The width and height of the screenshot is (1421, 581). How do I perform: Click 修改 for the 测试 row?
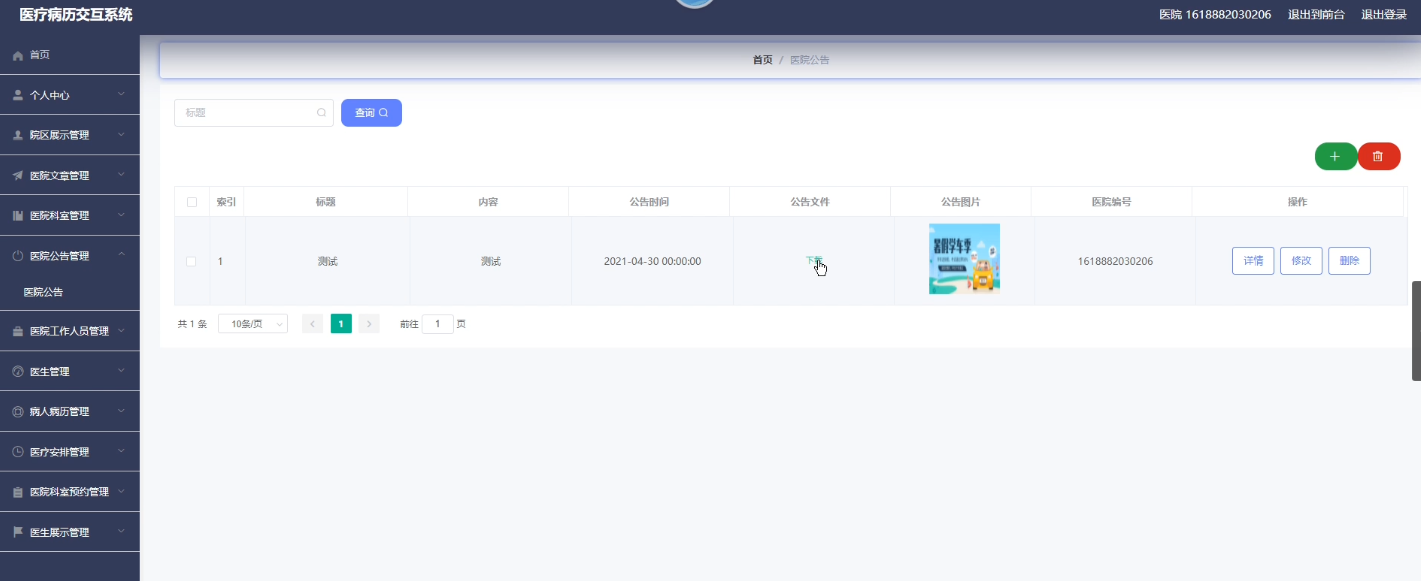(1301, 261)
